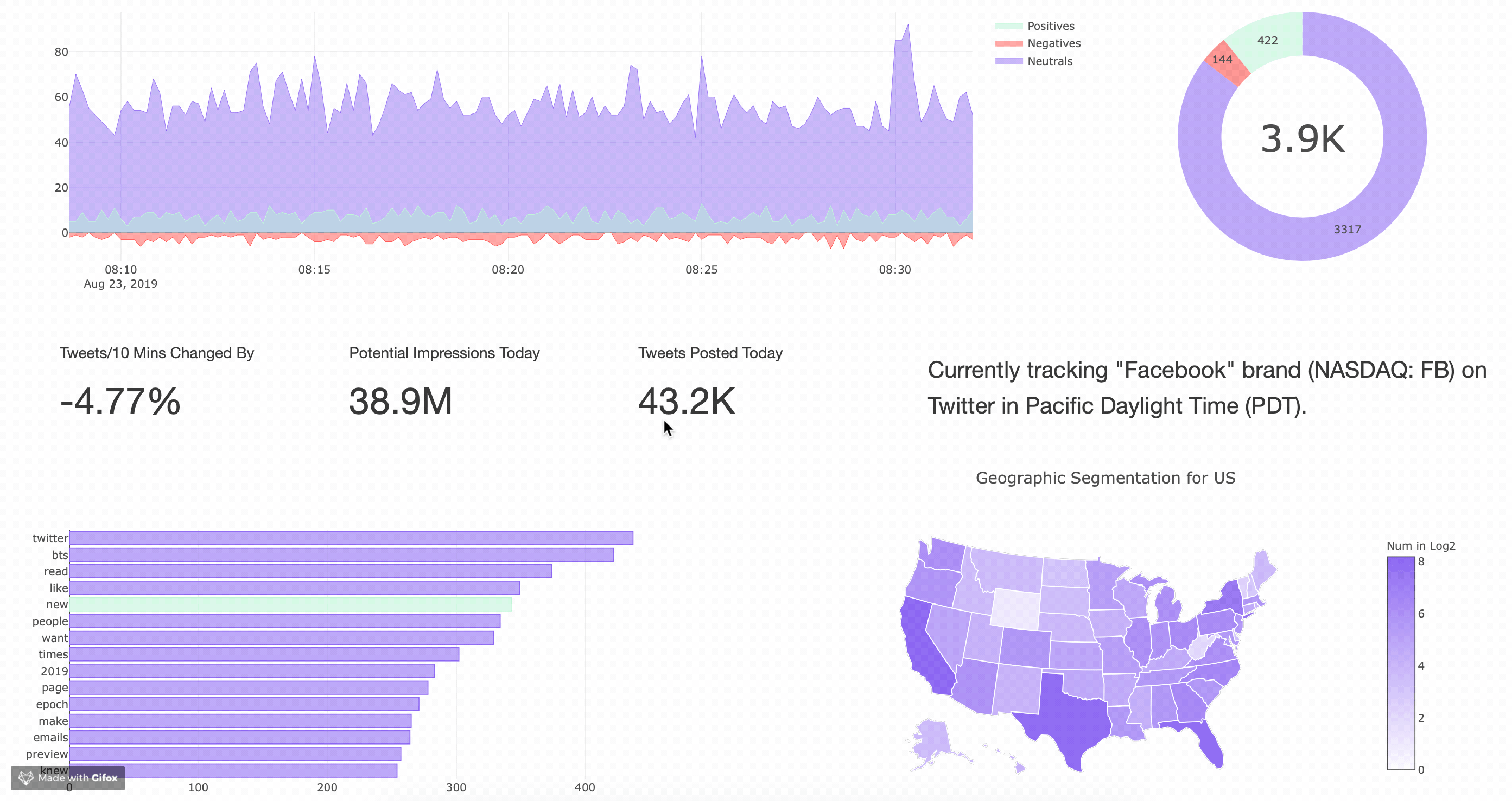
Task: Toggle the Neutrals legend entry
Action: 1049,61
